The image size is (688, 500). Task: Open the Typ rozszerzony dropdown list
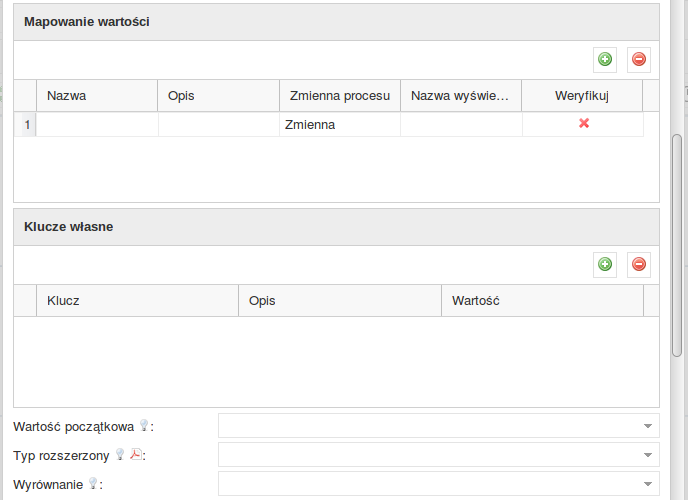pyautogui.click(x=648, y=455)
